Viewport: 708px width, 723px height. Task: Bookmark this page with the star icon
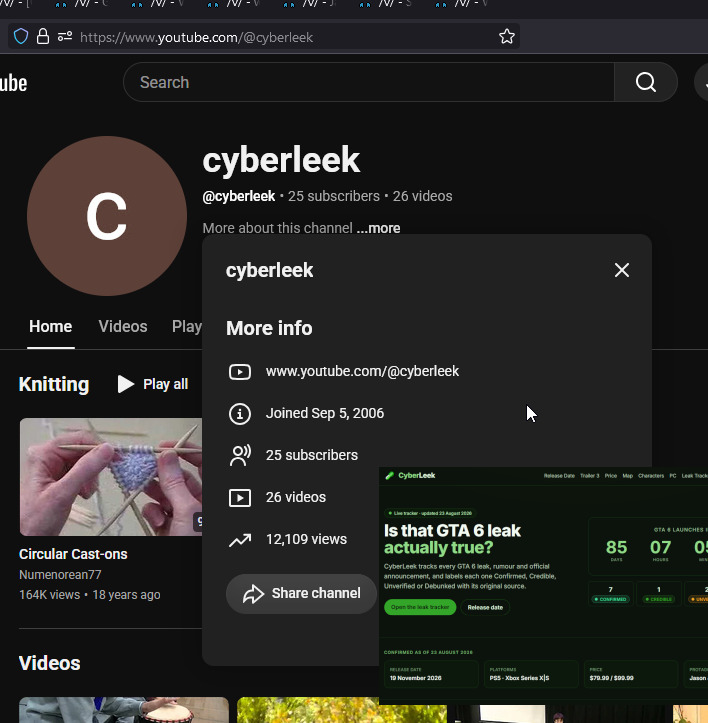[506, 36]
